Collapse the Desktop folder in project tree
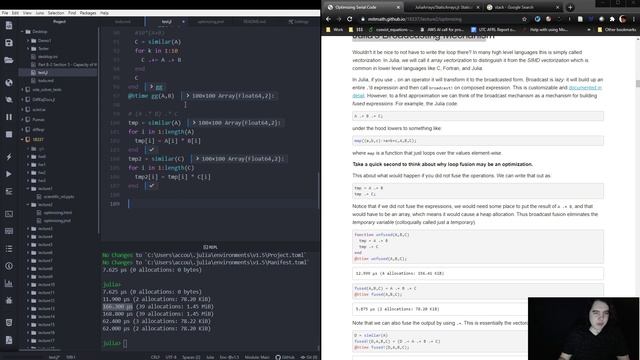 click(x=22, y=31)
